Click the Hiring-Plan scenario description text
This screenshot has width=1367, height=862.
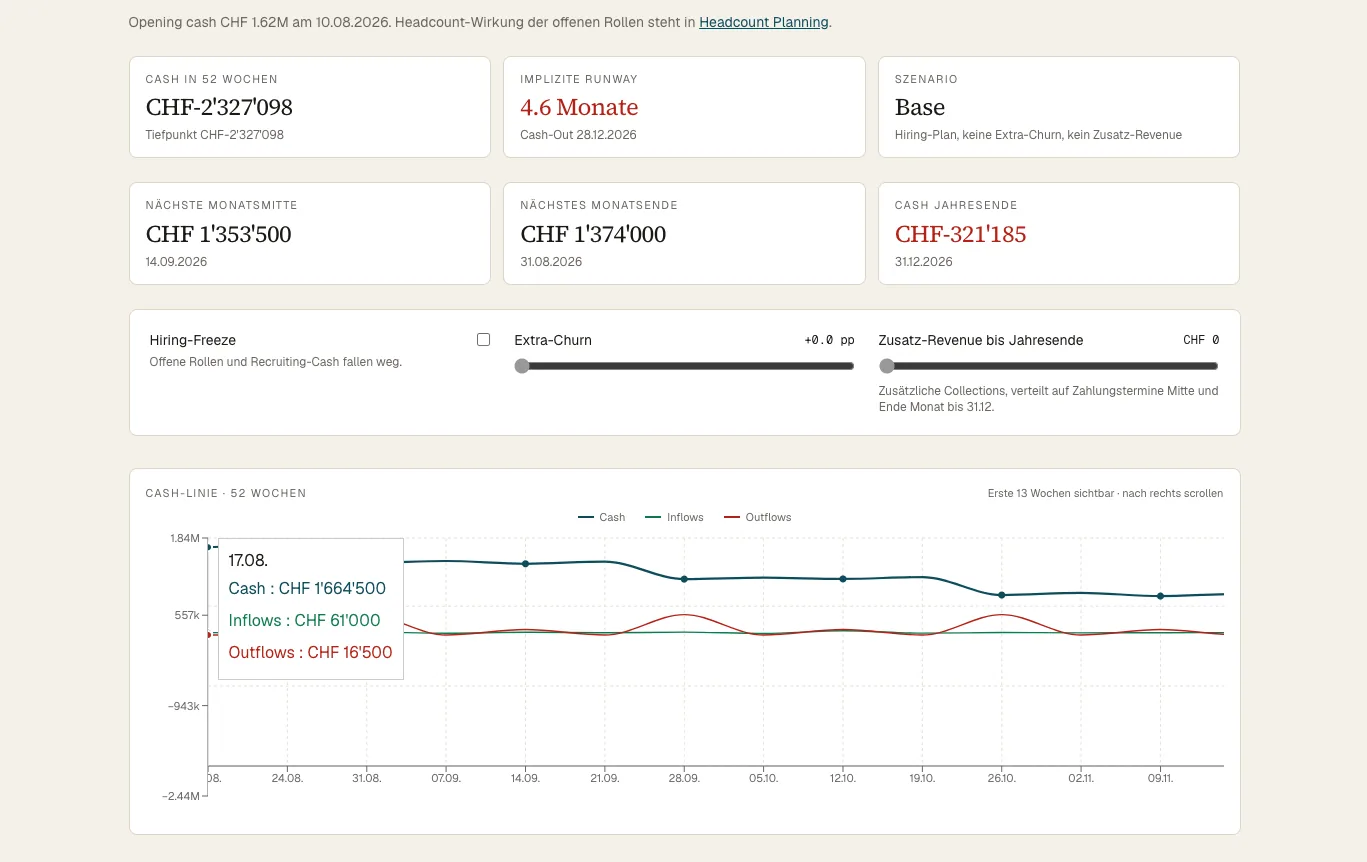[1038, 135]
